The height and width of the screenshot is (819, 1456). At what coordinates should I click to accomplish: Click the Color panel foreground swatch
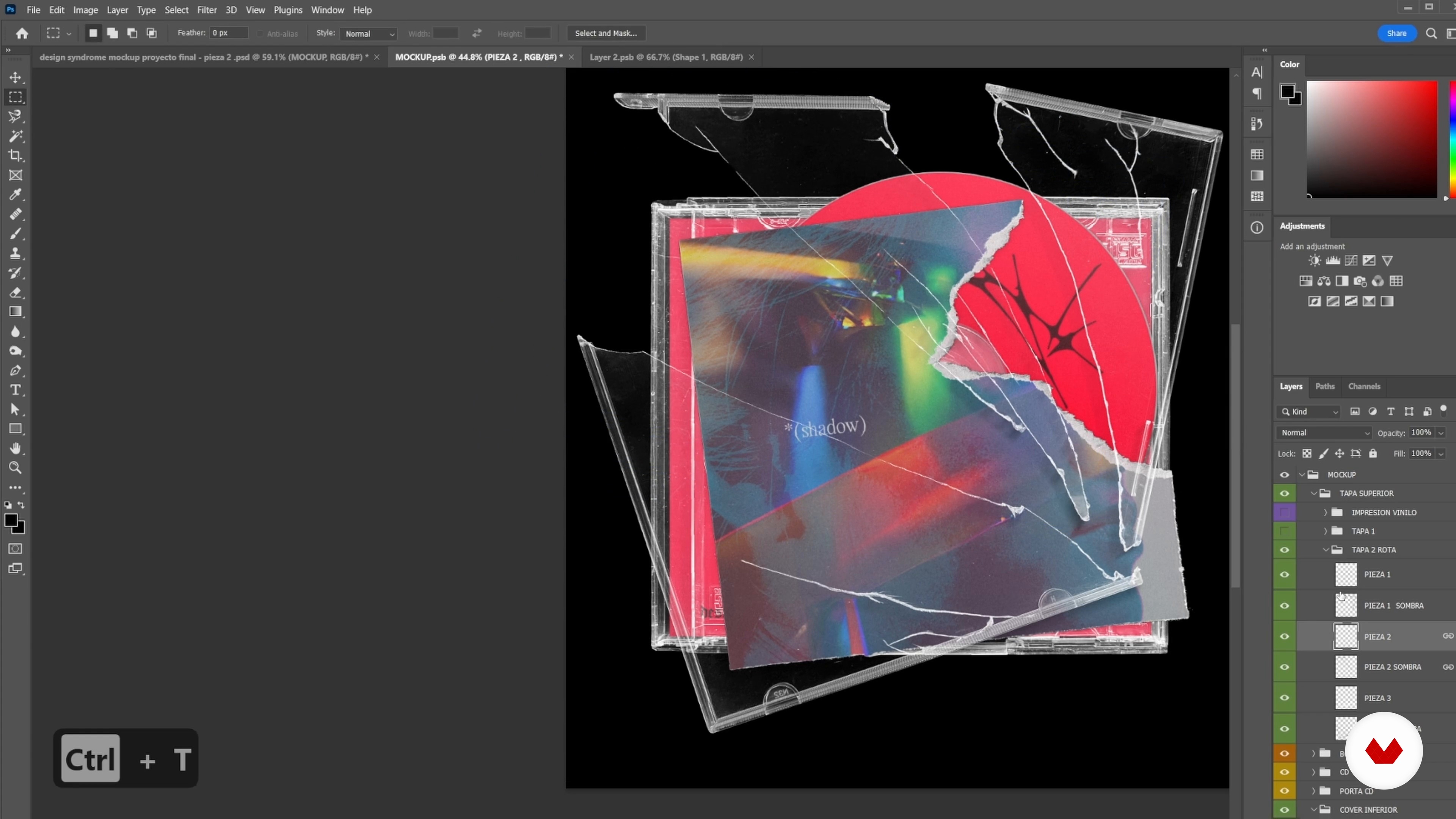coord(1288,91)
